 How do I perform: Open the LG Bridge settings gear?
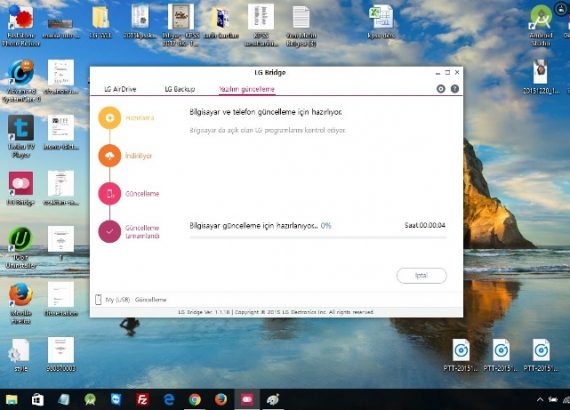(x=441, y=89)
